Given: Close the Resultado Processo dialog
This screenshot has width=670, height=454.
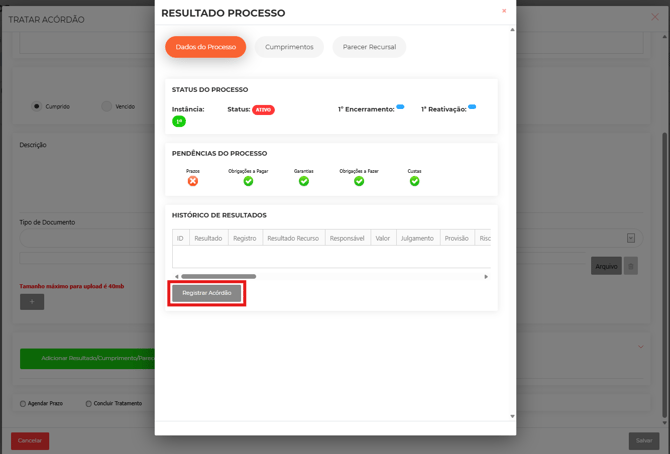Looking at the screenshot, I should (x=504, y=12).
